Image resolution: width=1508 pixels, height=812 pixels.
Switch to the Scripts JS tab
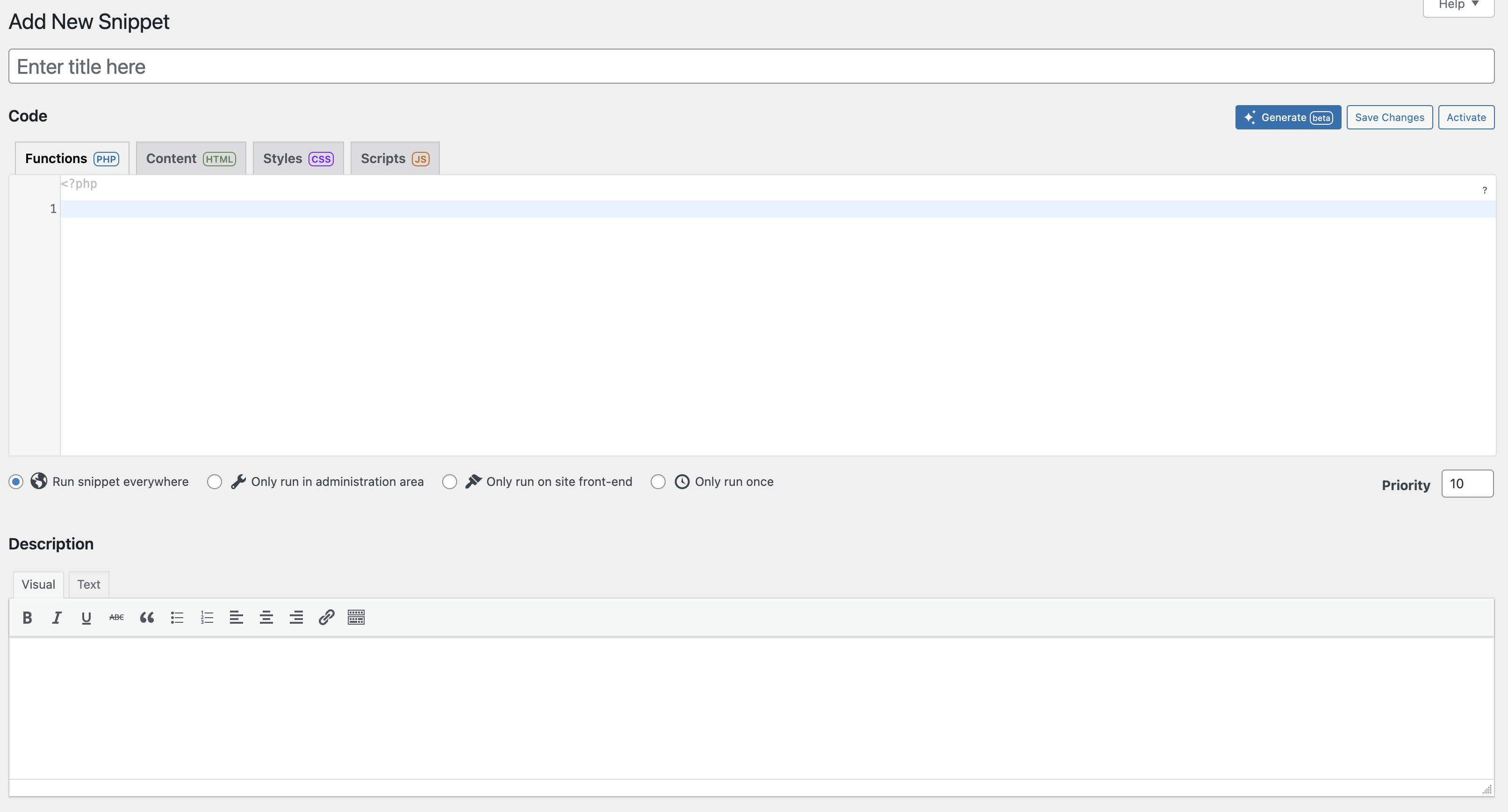coord(395,158)
